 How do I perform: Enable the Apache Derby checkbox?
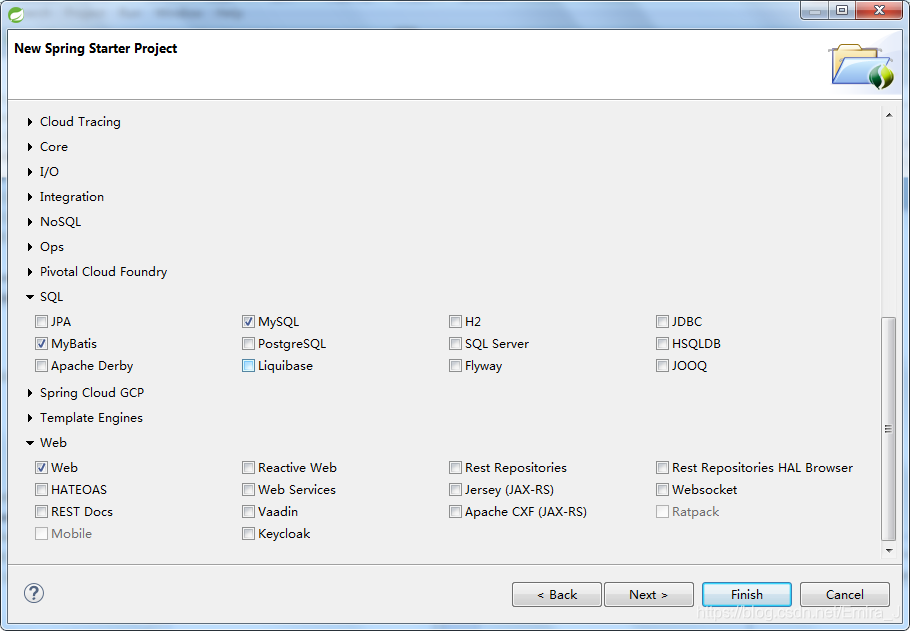point(41,366)
